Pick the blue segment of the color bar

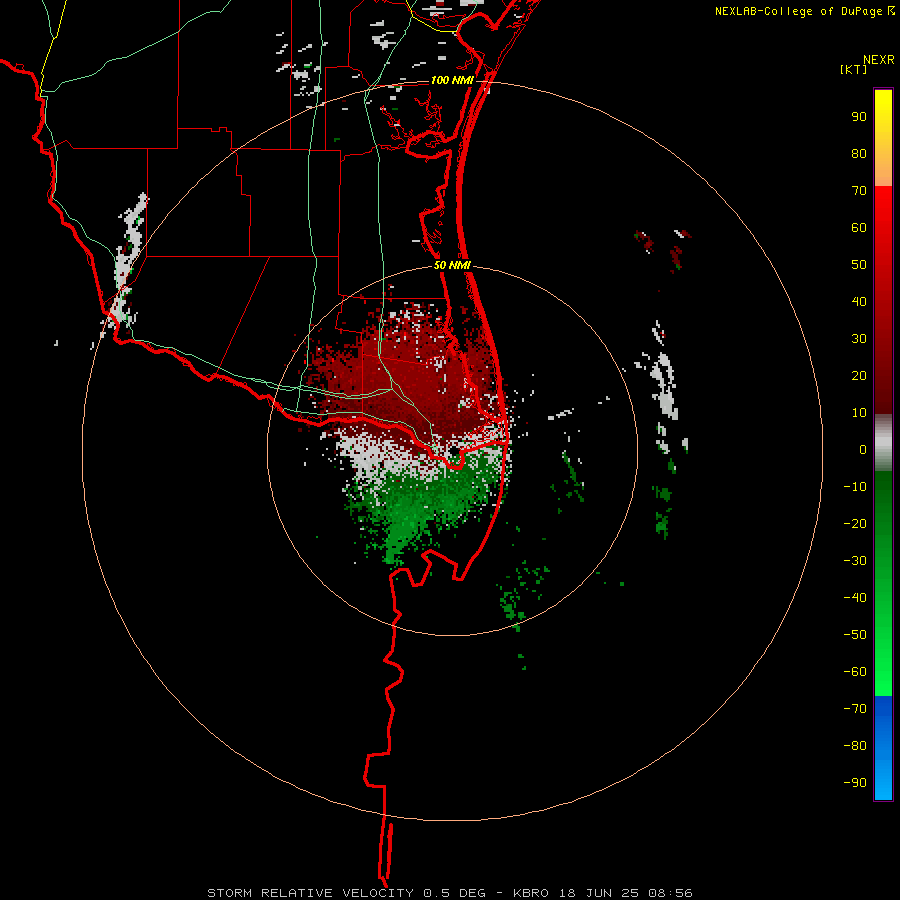tap(883, 747)
